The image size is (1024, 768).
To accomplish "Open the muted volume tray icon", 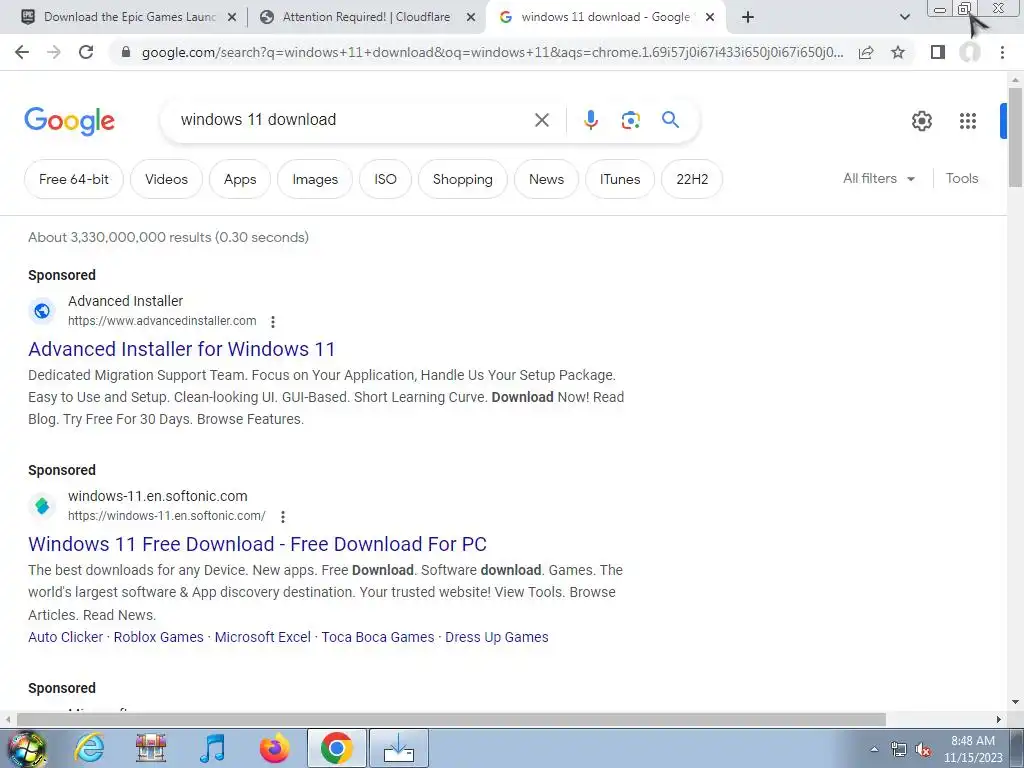I will pyautogui.click(x=923, y=750).
